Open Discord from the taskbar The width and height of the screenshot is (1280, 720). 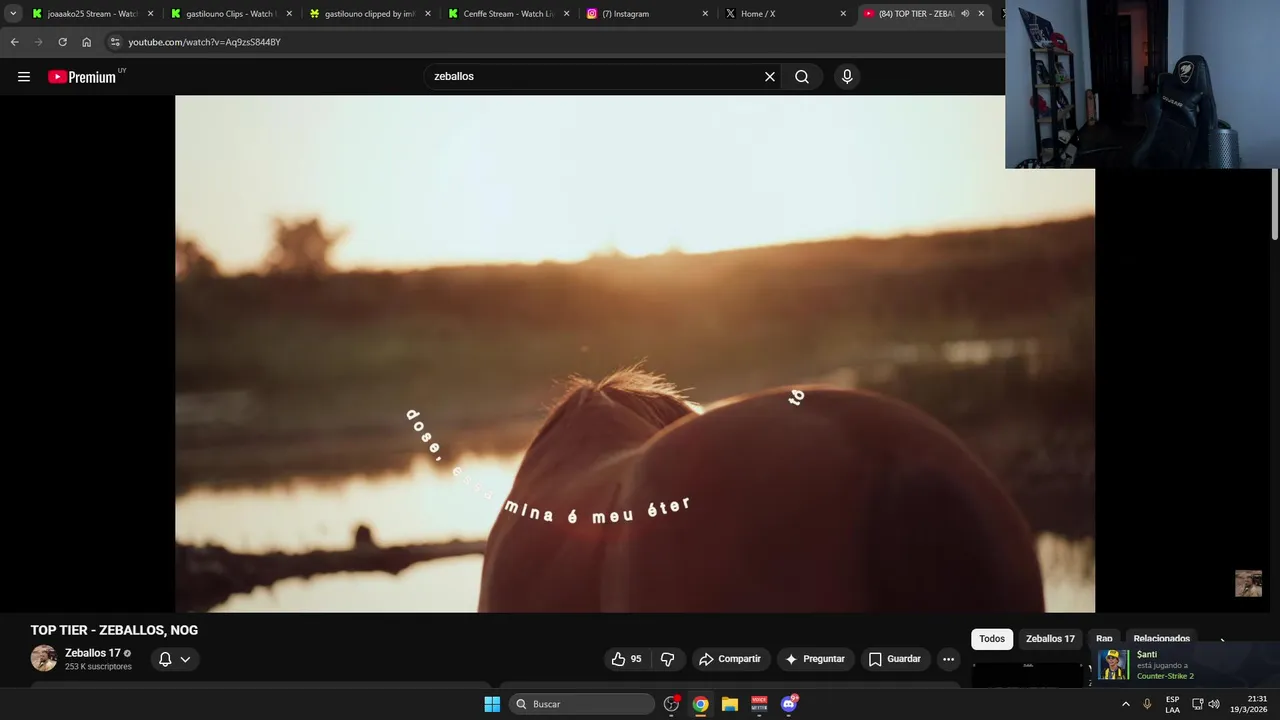pyautogui.click(x=789, y=704)
